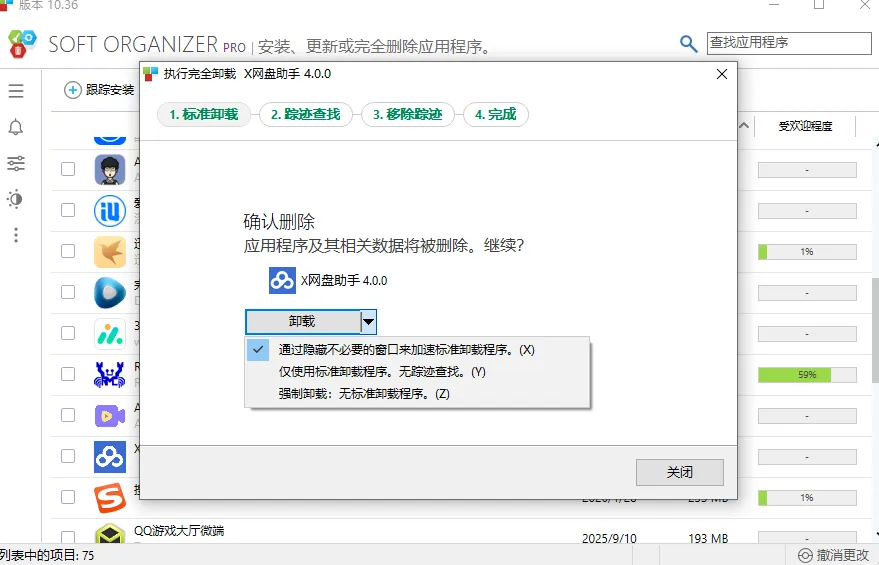Focus the 查找应用程序 search field

pyautogui.click(x=789, y=43)
